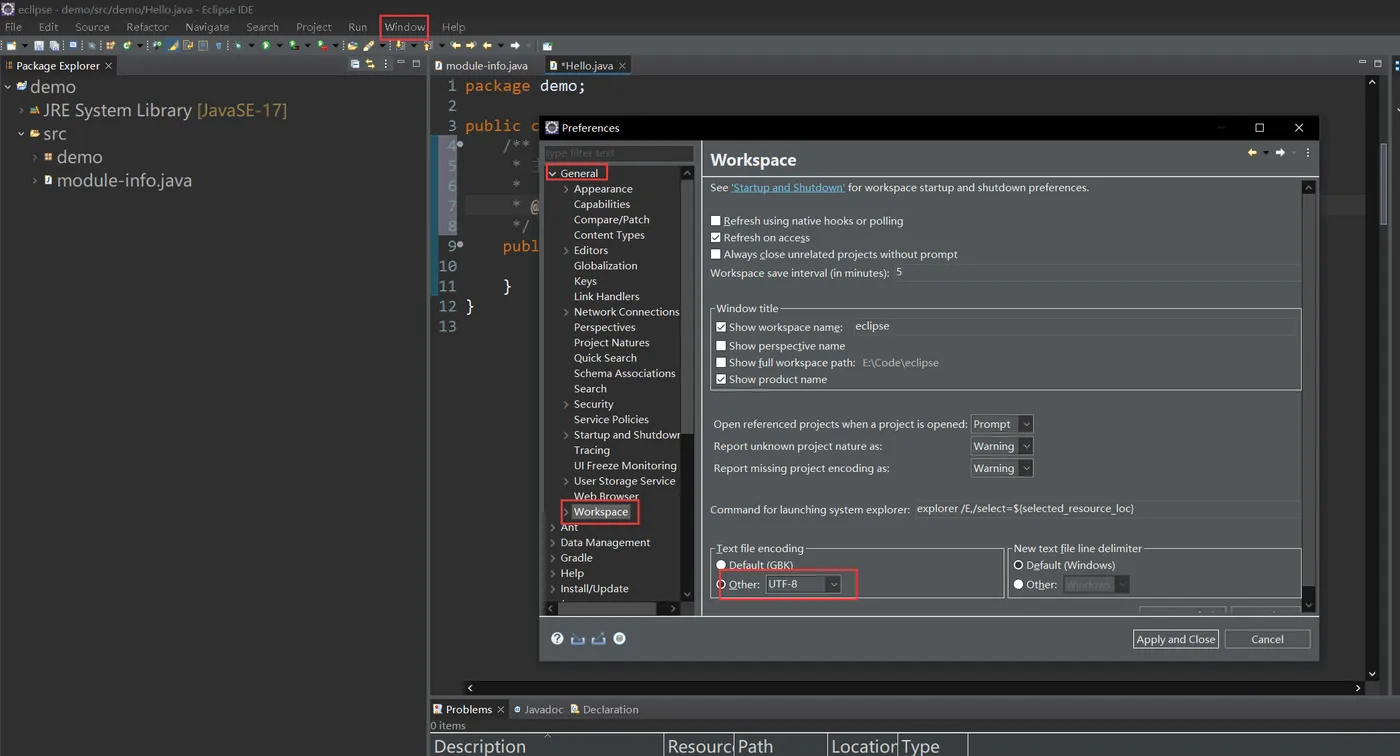Click the pencil Search annotations toolbar icon

(368, 46)
